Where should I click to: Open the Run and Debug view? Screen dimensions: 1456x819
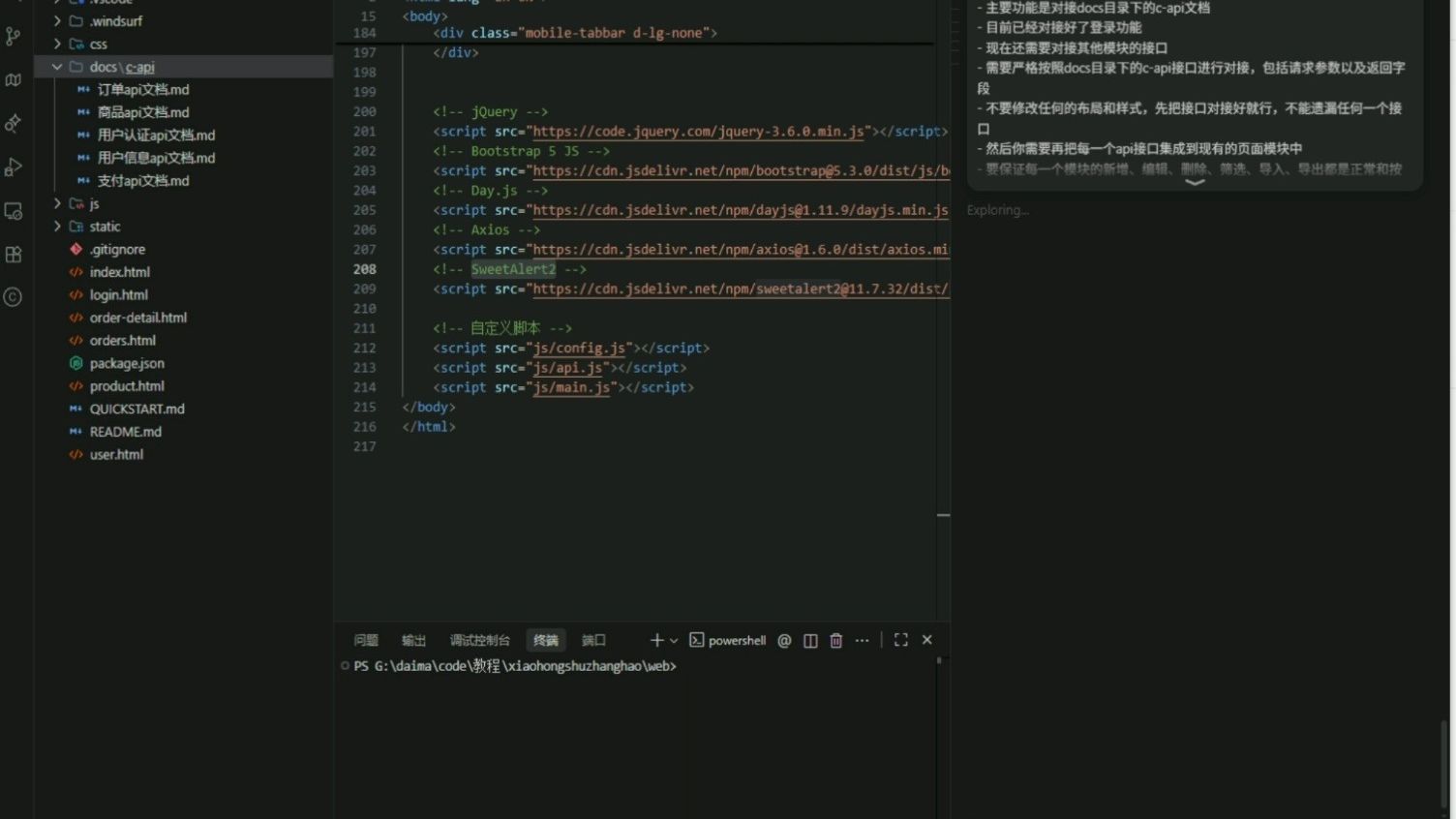13,167
